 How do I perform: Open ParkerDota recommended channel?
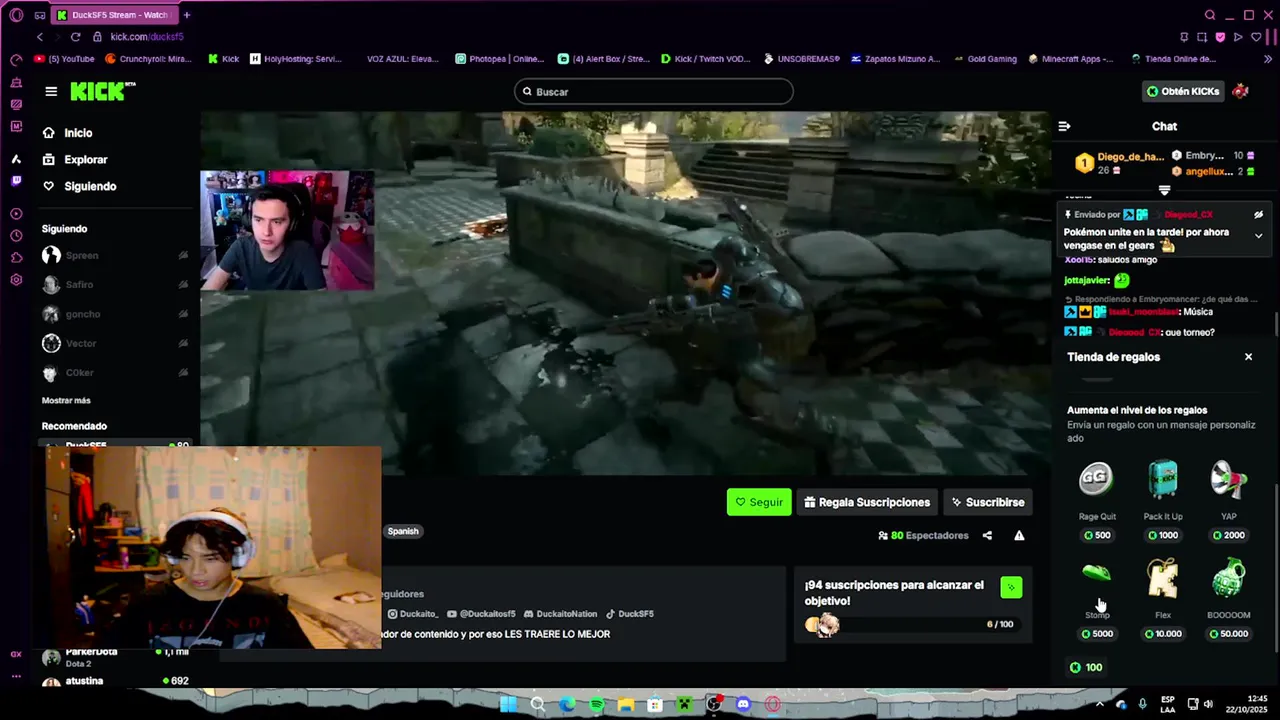coord(115,656)
